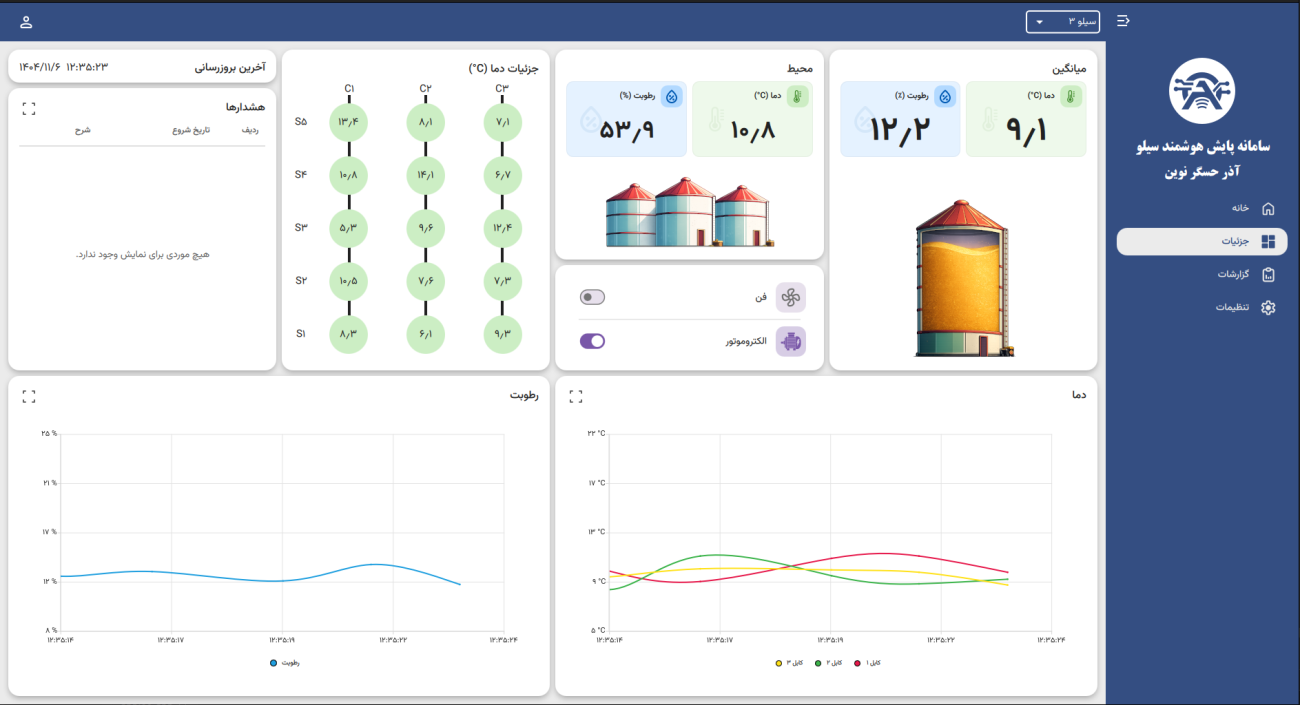Open the user account icon
This screenshot has width=1300, height=705.
[26, 22]
